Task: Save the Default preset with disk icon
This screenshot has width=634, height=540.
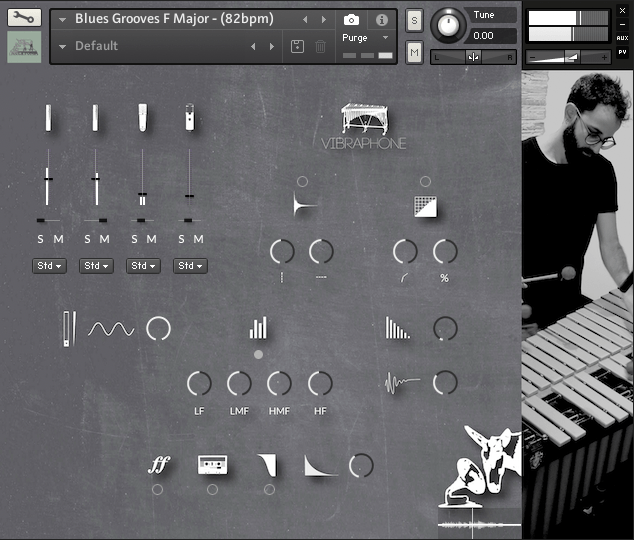Action: pos(297,46)
